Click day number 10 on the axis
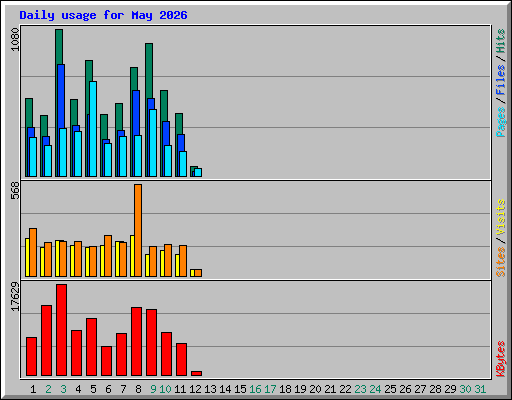The height and width of the screenshot is (400, 512). pyautogui.click(x=165, y=389)
